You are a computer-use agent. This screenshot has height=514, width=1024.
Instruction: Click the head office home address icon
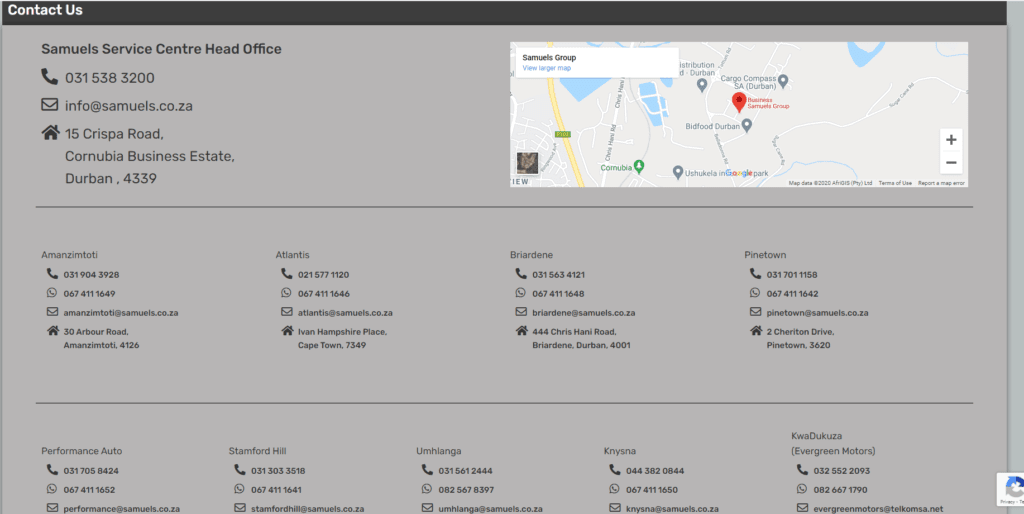click(x=50, y=133)
